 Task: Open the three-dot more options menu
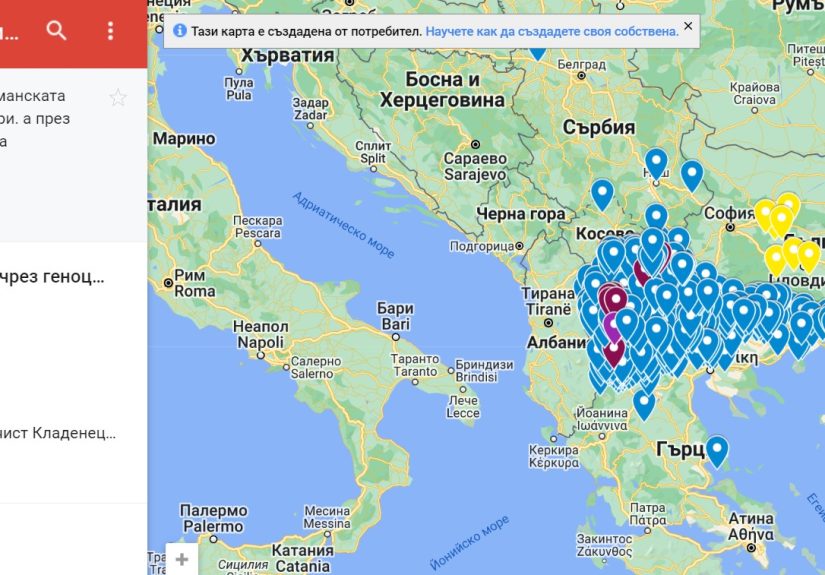[x=111, y=30]
